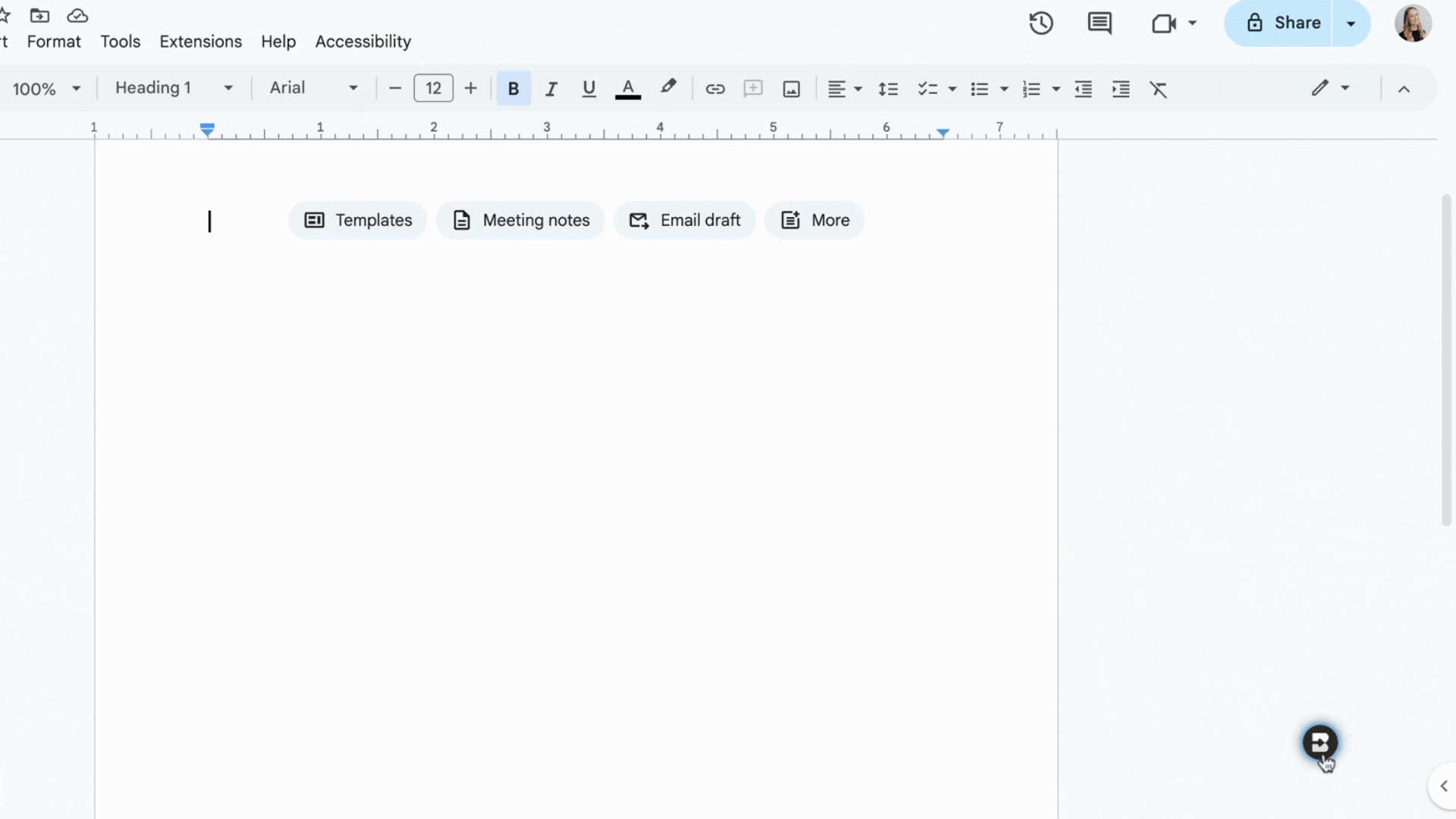The width and height of the screenshot is (1456, 819).
Task: Open line and paragraph spacing
Action: click(888, 89)
